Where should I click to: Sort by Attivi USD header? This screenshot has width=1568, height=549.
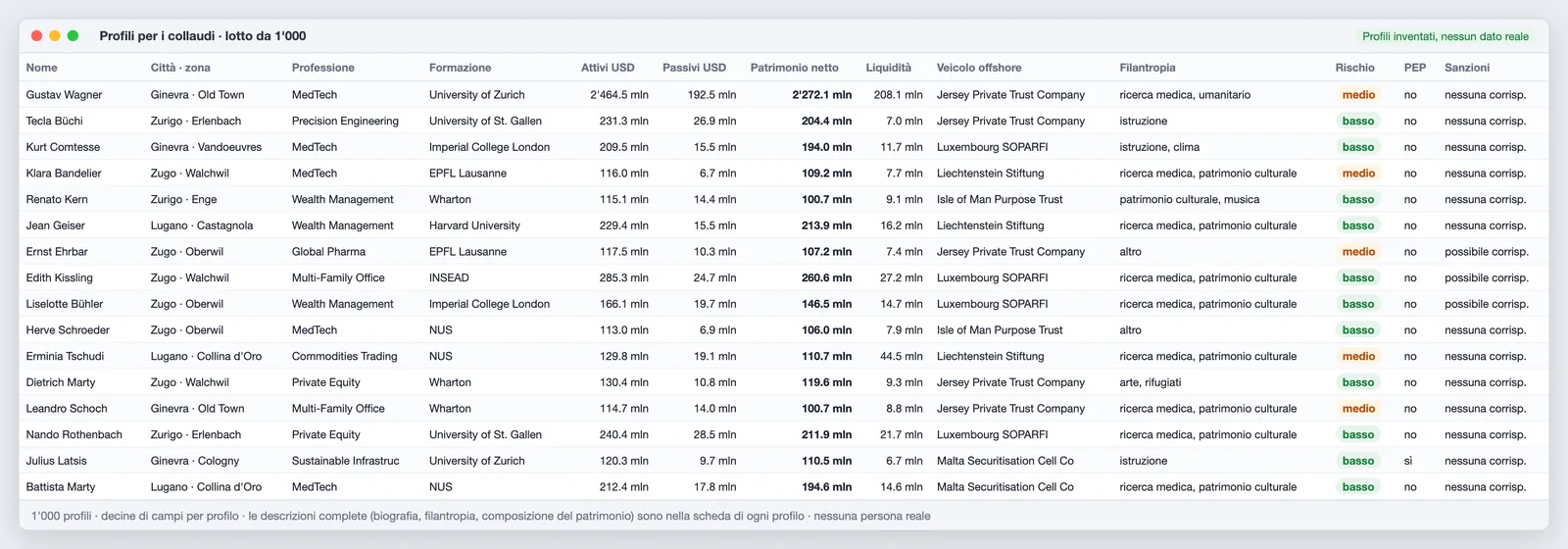(x=608, y=68)
